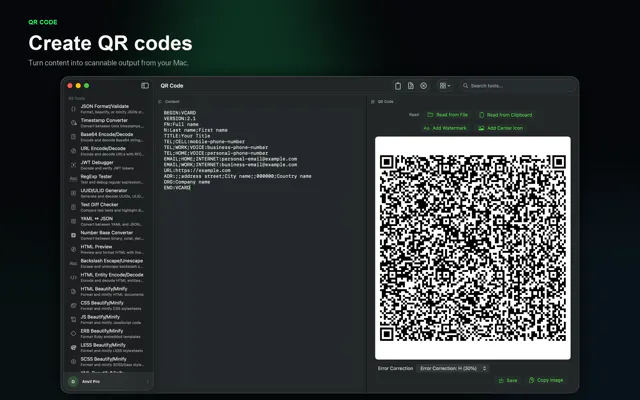Click the YAML to JSON icon

point(73,221)
